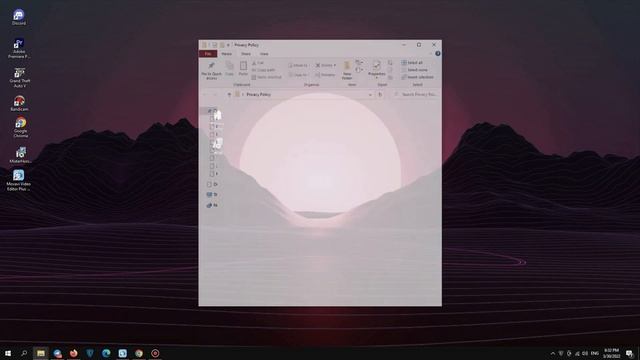Click Select all in the ribbon
640x360 pixels.
412,63
